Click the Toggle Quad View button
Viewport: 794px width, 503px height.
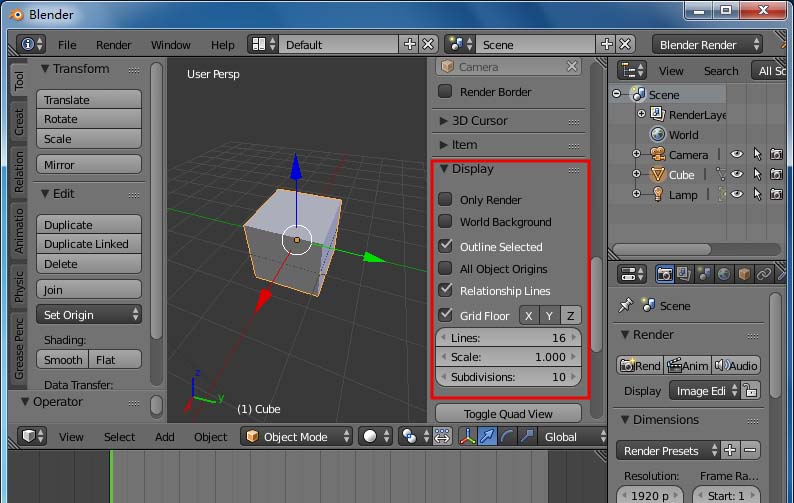(508, 414)
